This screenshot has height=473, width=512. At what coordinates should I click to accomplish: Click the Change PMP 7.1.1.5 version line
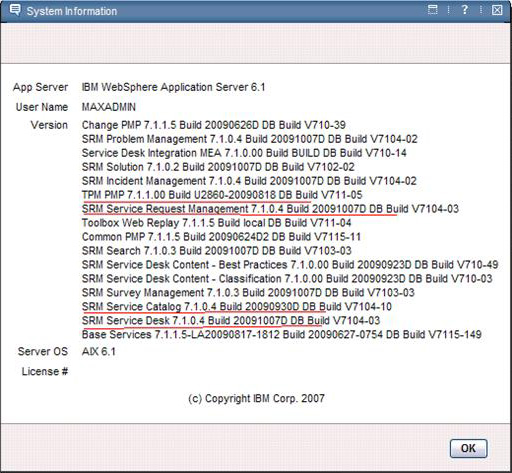214,125
